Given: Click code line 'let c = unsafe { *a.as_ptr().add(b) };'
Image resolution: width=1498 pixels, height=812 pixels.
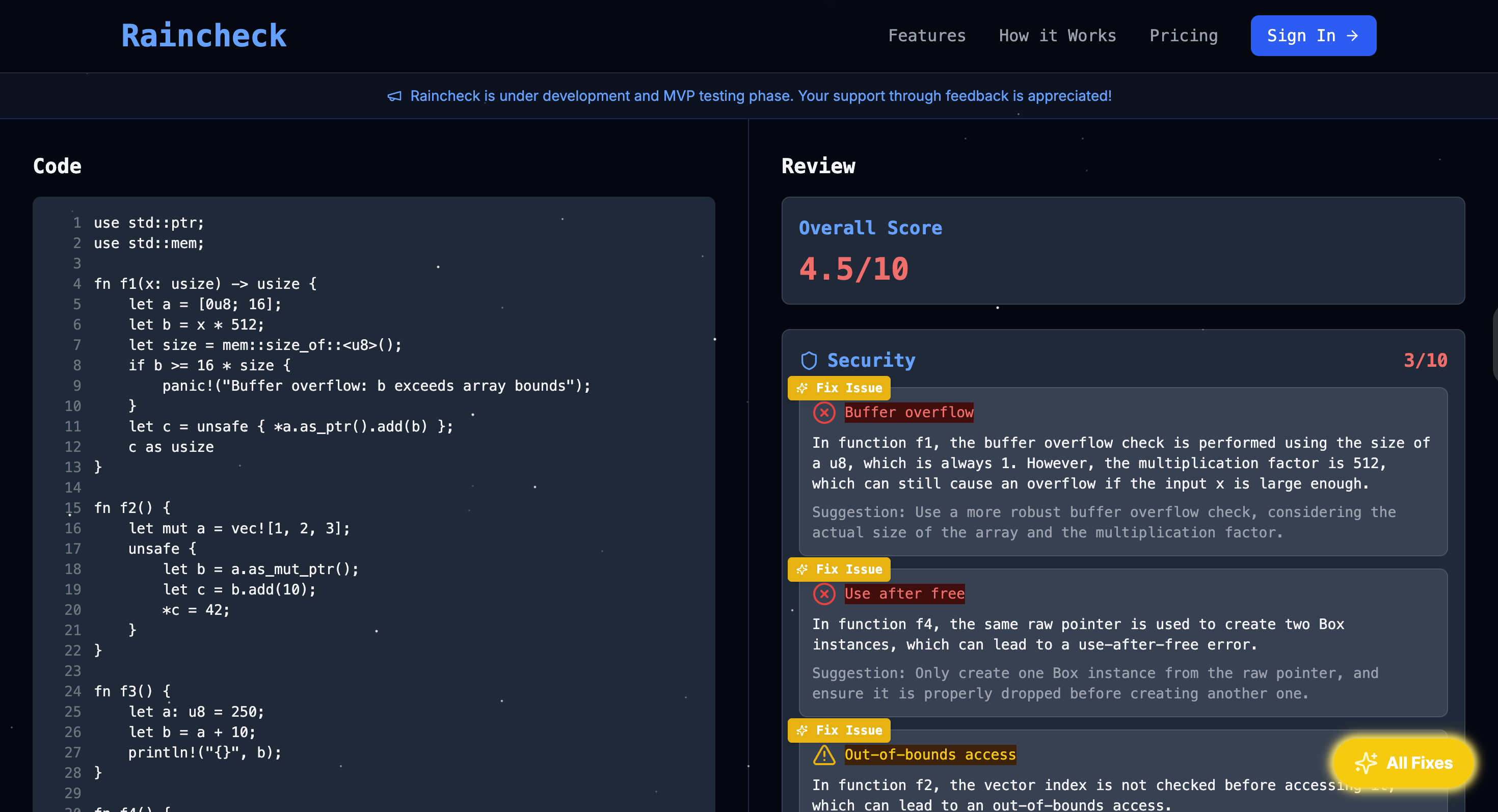Looking at the screenshot, I should 291,427.
